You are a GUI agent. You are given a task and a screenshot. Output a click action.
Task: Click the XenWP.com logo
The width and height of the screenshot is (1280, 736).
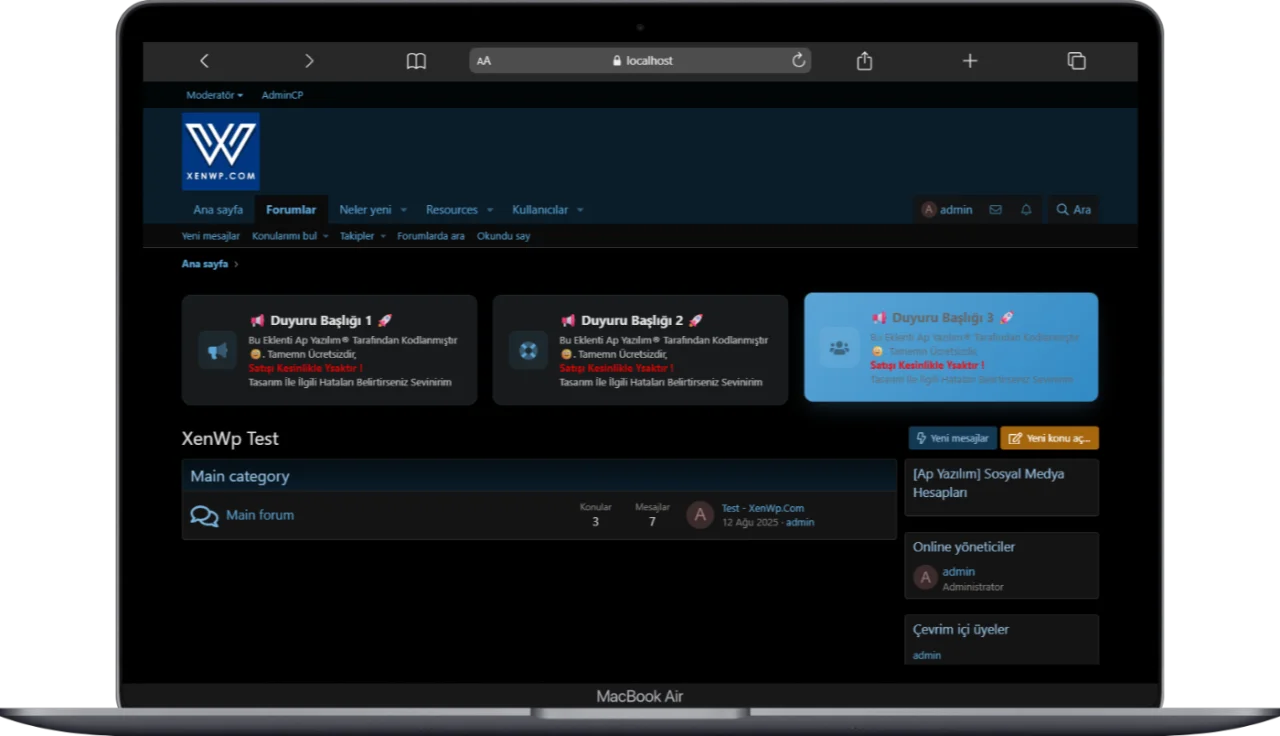[x=221, y=151]
